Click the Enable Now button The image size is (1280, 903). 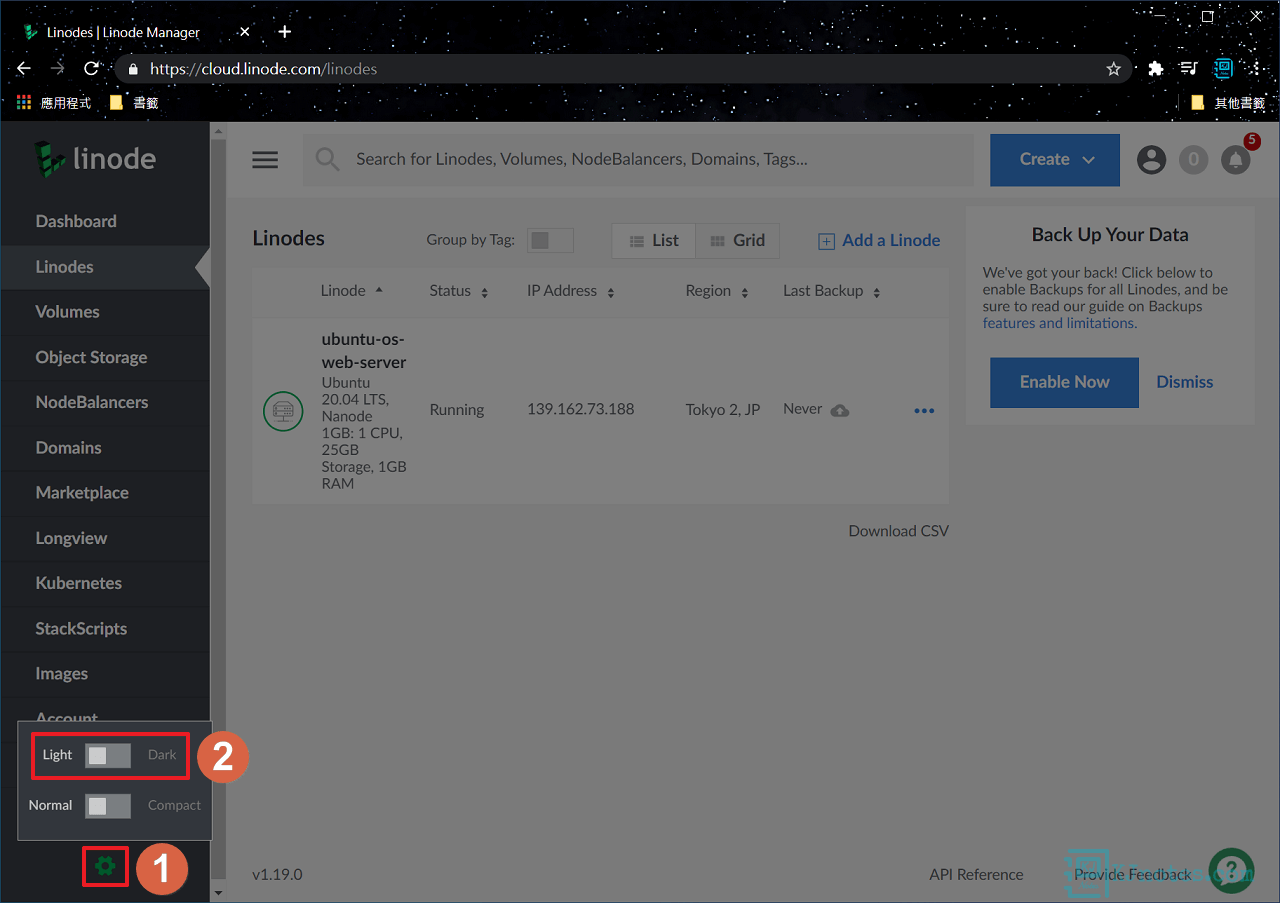pos(1064,382)
